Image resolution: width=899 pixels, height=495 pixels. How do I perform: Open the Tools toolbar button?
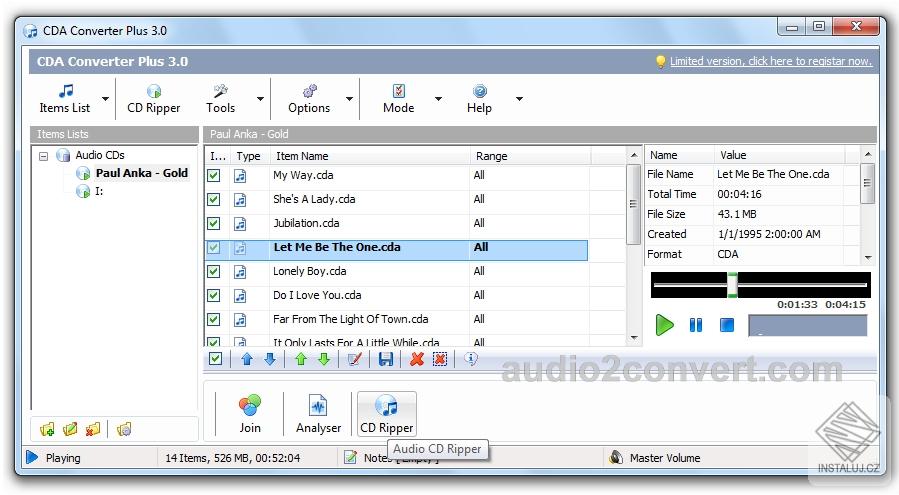pos(221,99)
